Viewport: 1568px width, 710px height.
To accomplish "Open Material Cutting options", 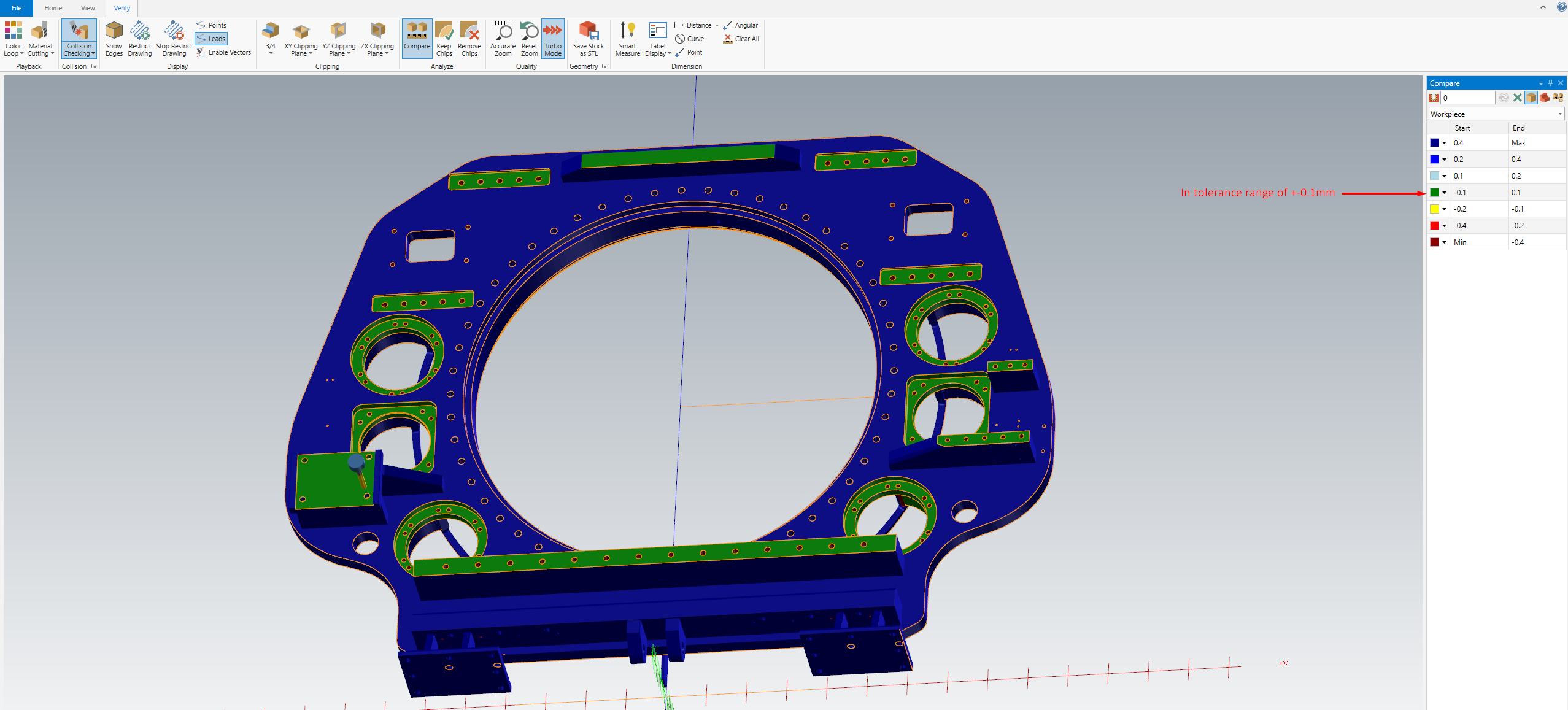I will (x=41, y=39).
